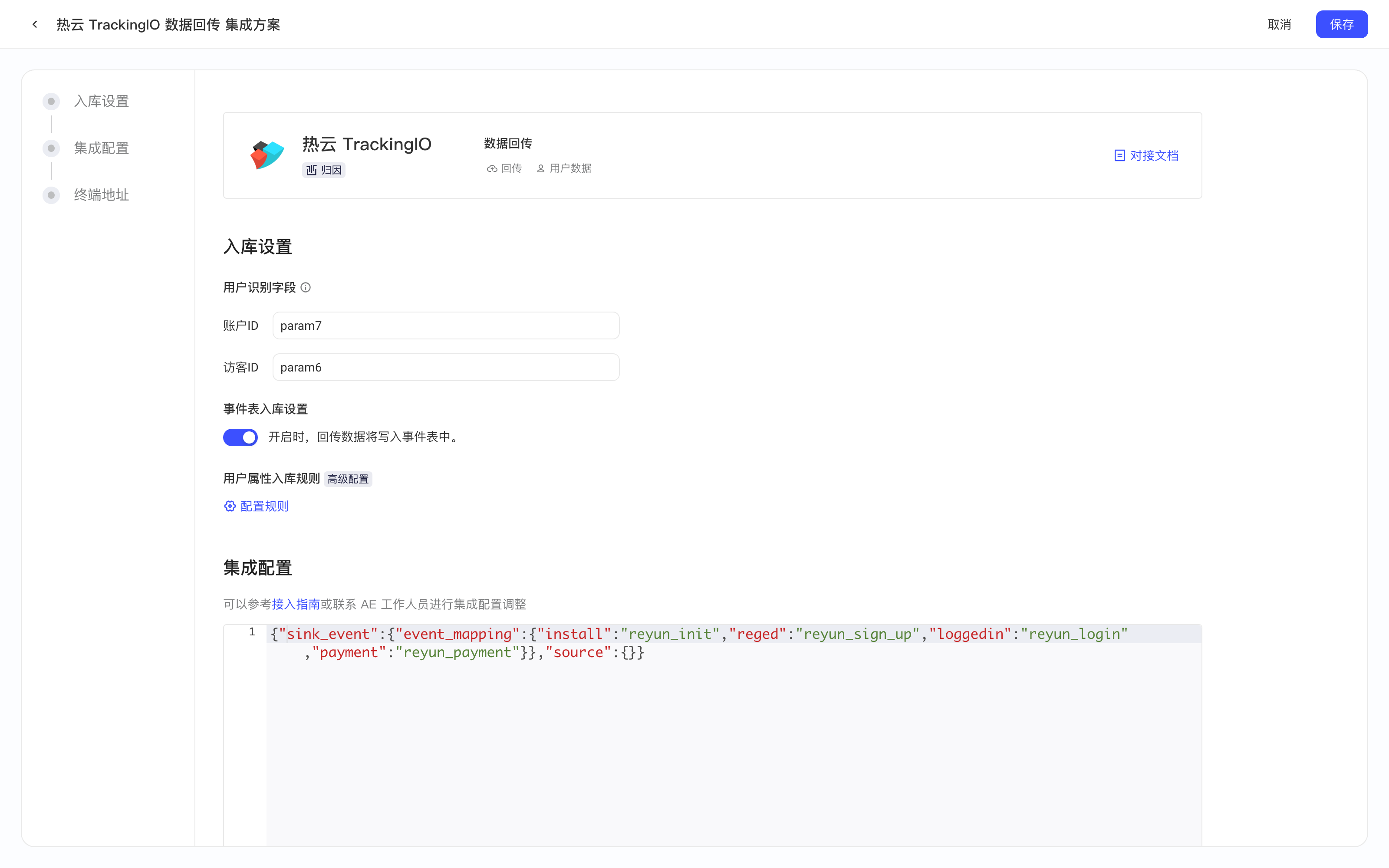
Task: Click the 高级配置 badge
Action: (348, 479)
